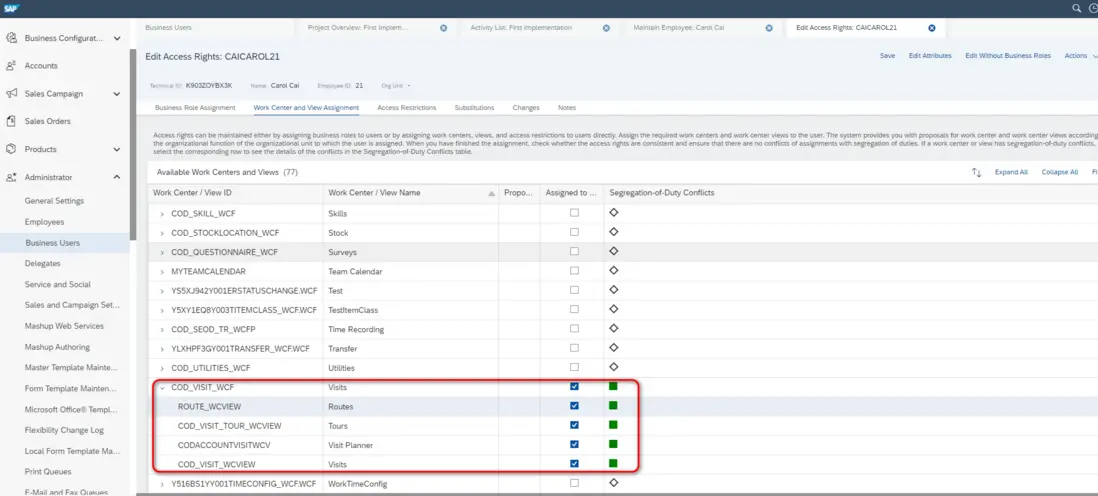Viewport: 1098px width, 496px height.
Task: Click the Sales Orders sidebar icon
Action: pyautogui.click(x=11, y=122)
